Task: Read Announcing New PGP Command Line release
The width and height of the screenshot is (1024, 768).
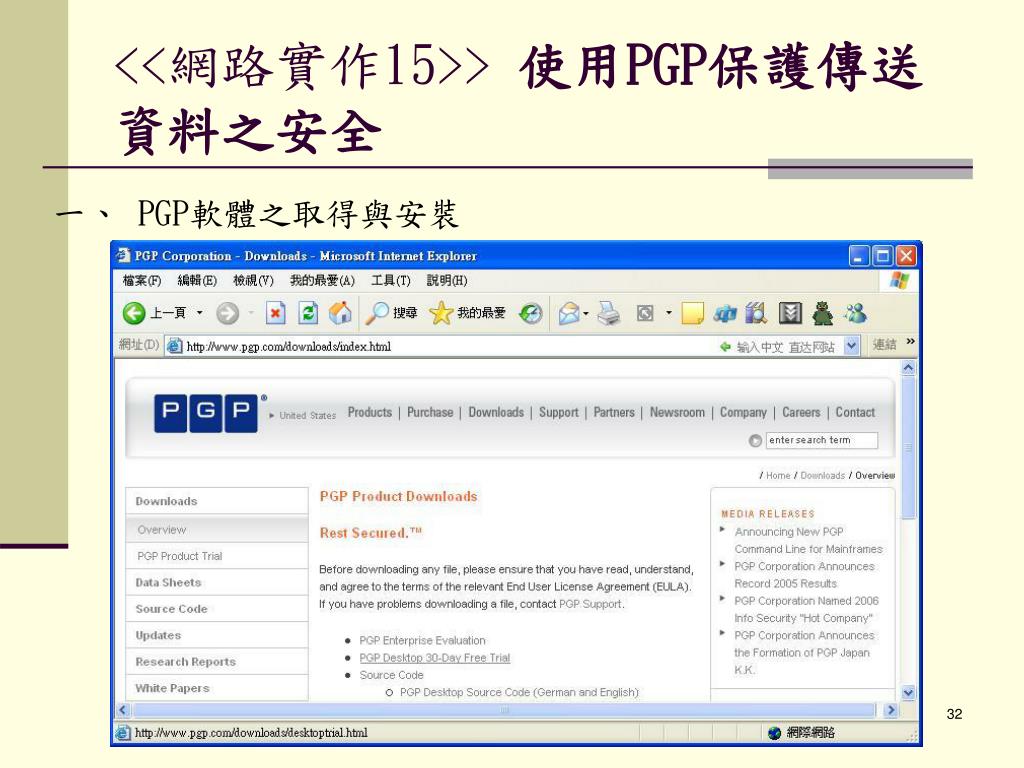Action: [x=808, y=541]
